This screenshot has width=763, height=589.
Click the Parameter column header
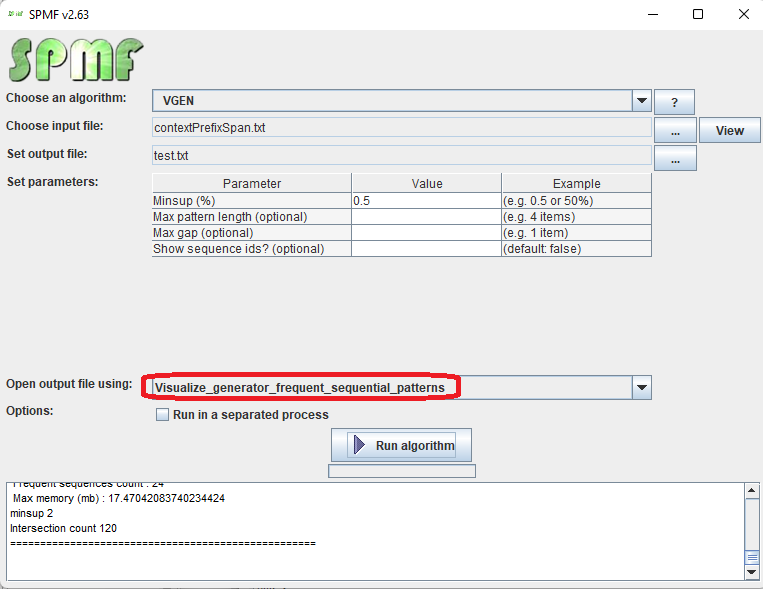click(252, 183)
